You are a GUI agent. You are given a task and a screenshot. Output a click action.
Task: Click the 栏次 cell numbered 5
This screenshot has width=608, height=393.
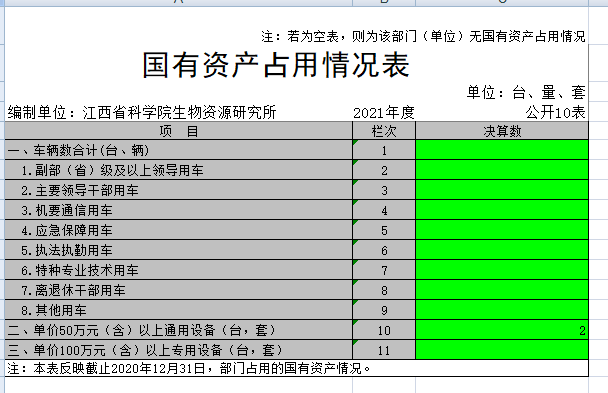pyautogui.click(x=384, y=230)
